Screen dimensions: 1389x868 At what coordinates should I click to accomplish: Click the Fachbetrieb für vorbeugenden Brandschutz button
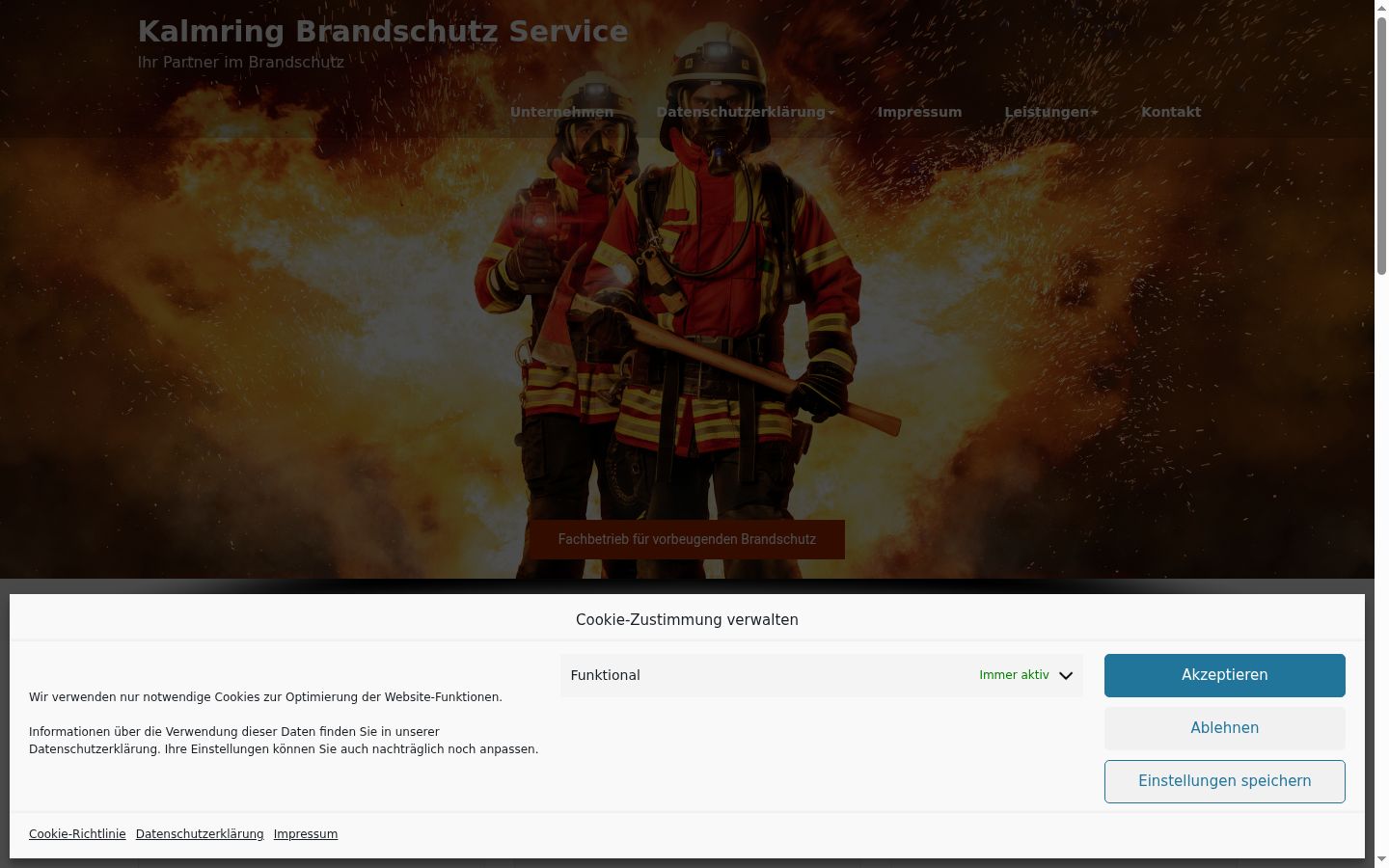coord(687,539)
